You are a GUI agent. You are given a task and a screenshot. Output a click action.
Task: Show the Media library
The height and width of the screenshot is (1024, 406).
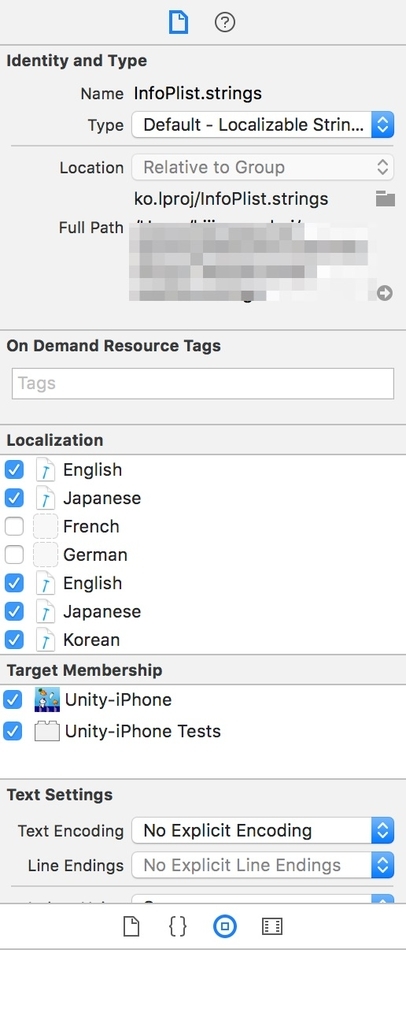point(272,926)
